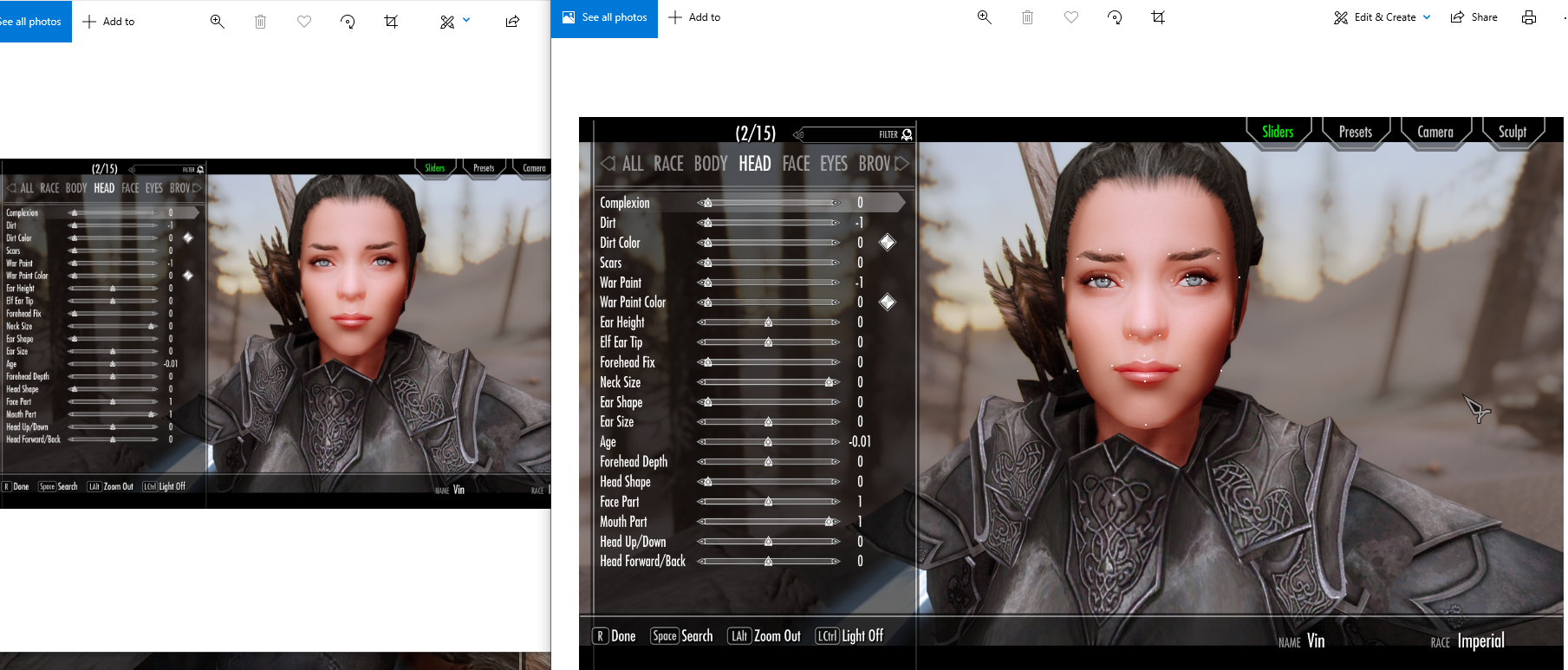The image size is (1568, 670).
Task: Click the R Done prompt in right photo
Action: pos(615,636)
